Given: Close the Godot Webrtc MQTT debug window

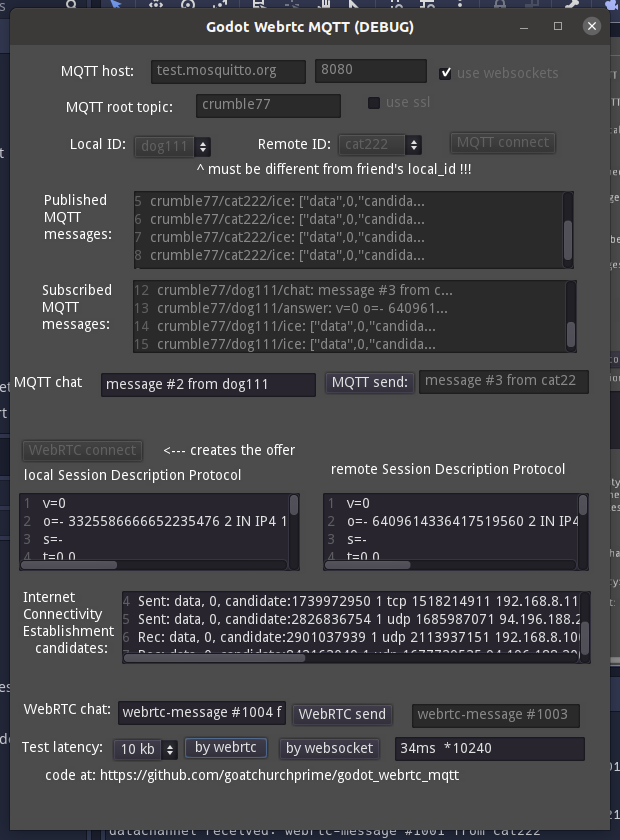Looking at the screenshot, I should tap(592, 26).
